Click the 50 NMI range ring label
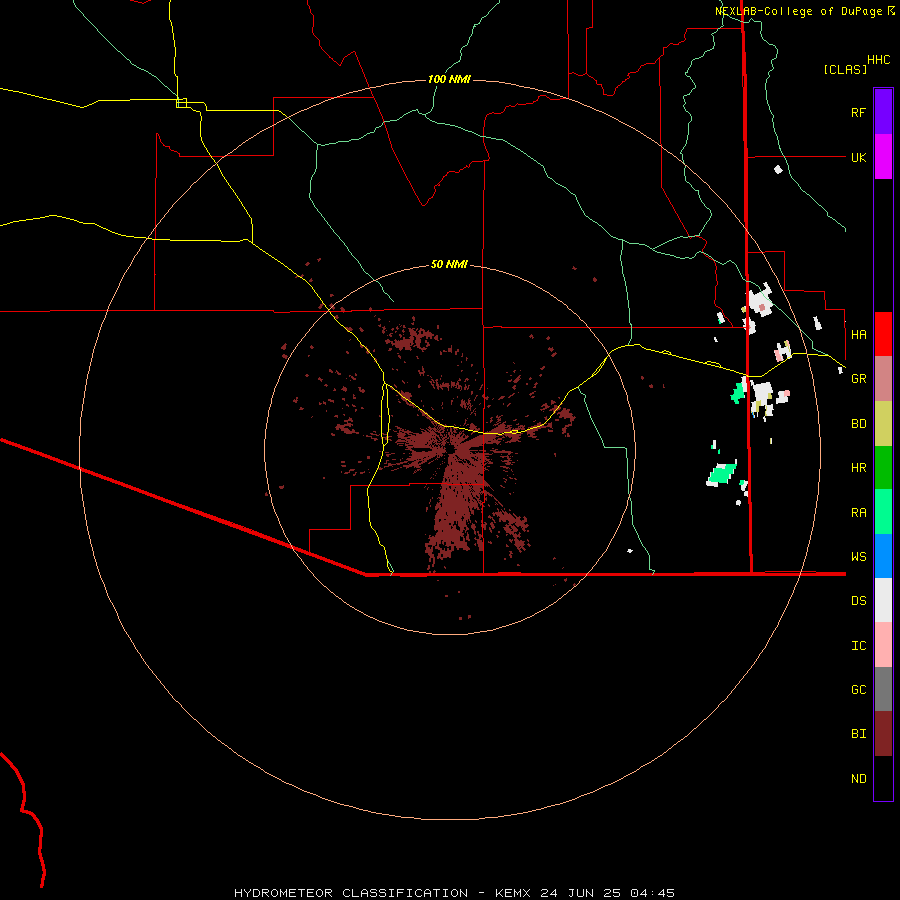Viewport: 900px width, 900px height. click(x=449, y=264)
